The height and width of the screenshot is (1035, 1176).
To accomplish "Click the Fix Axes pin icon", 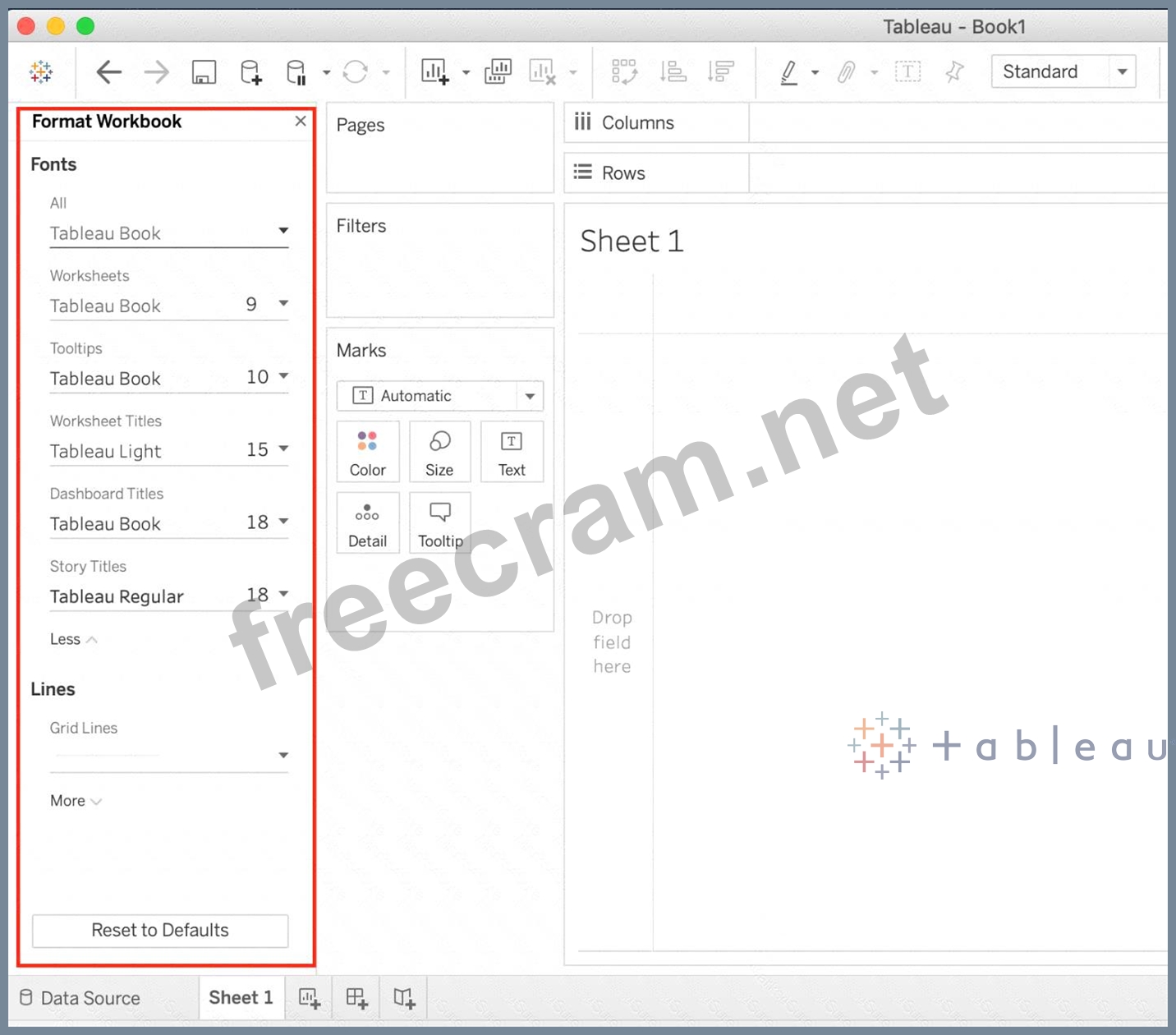I will [x=954, y=72].
